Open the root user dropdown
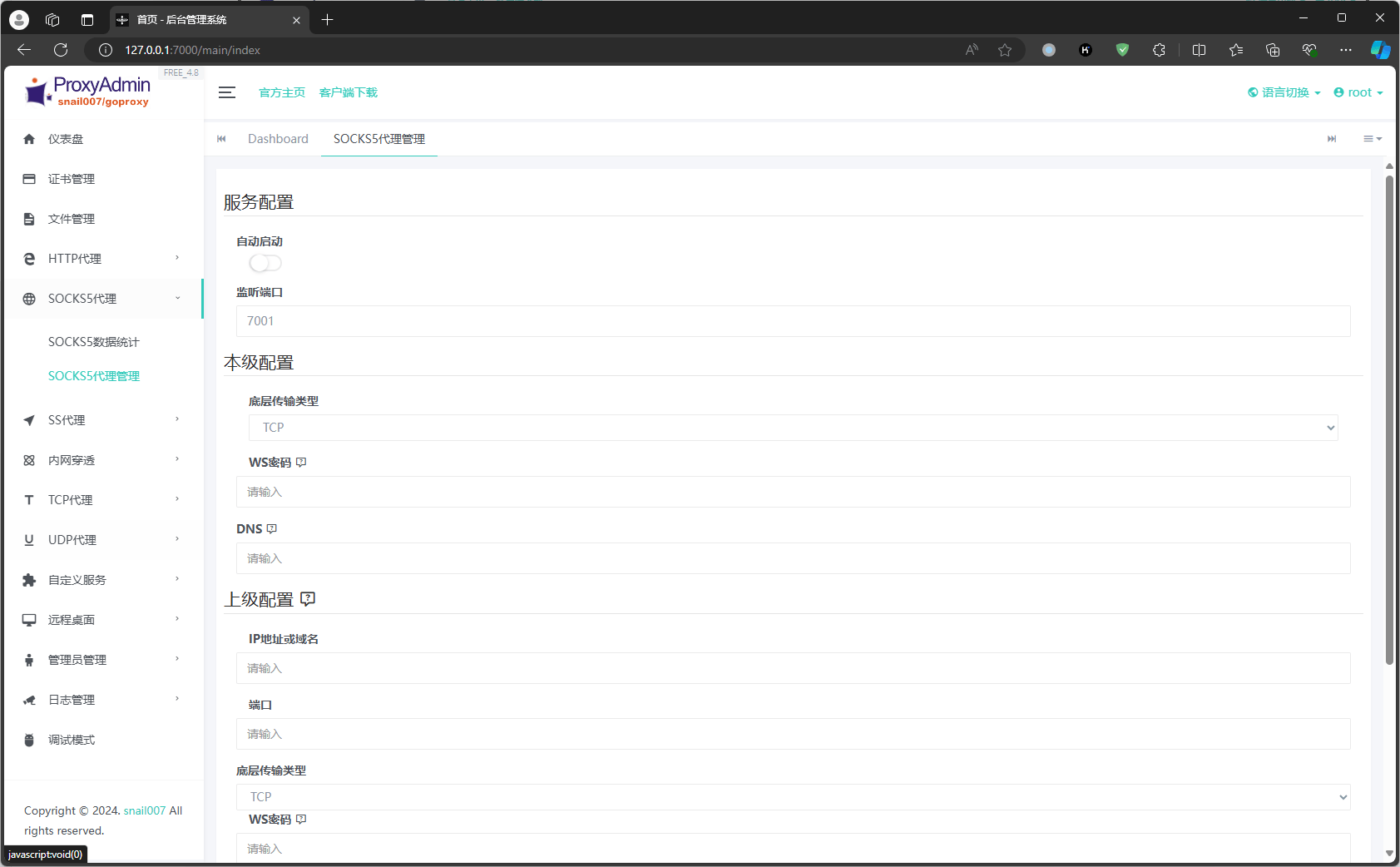The width and height of the screenshot is (1400, 867). point(1358,92)
